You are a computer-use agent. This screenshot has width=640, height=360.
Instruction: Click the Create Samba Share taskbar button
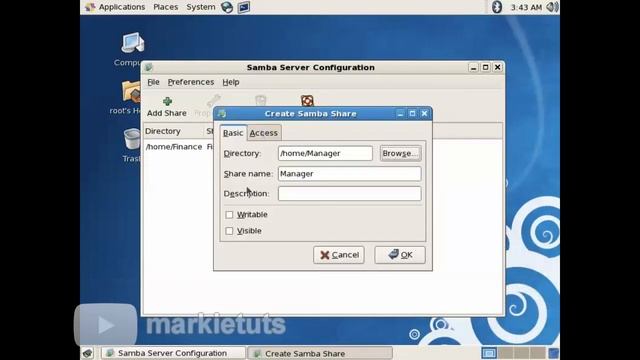pyautogui.click(x=320, y=353)
